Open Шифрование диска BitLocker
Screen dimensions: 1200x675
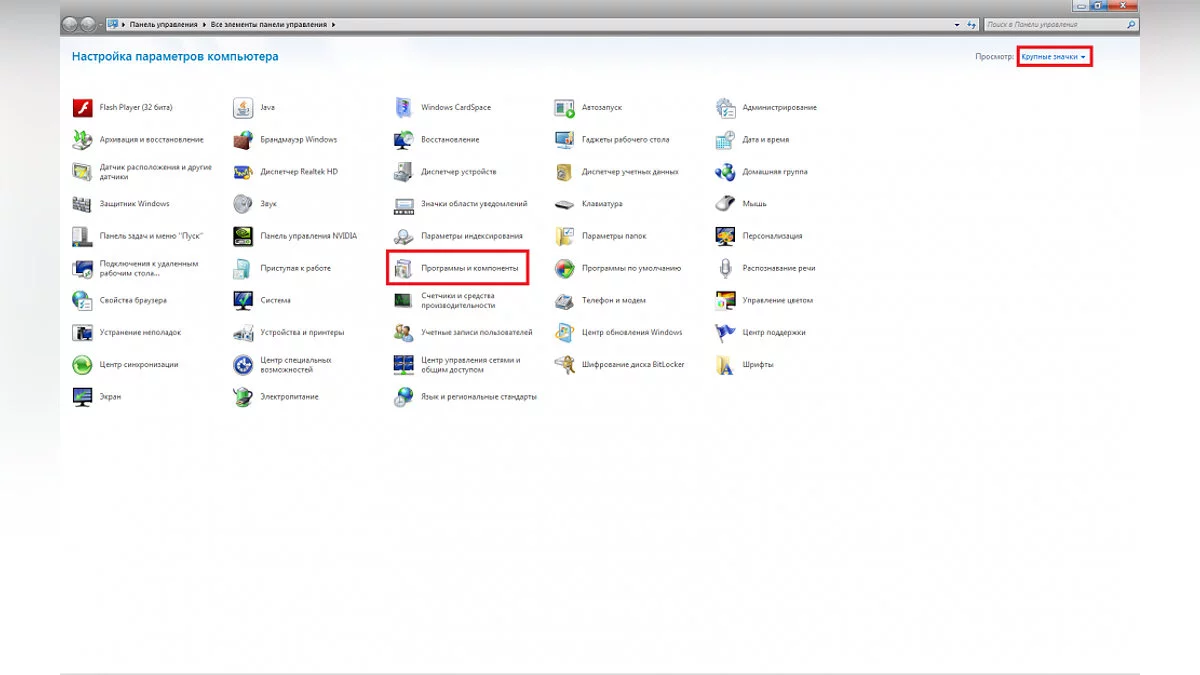pyautogui.click(x=632, y=365)
